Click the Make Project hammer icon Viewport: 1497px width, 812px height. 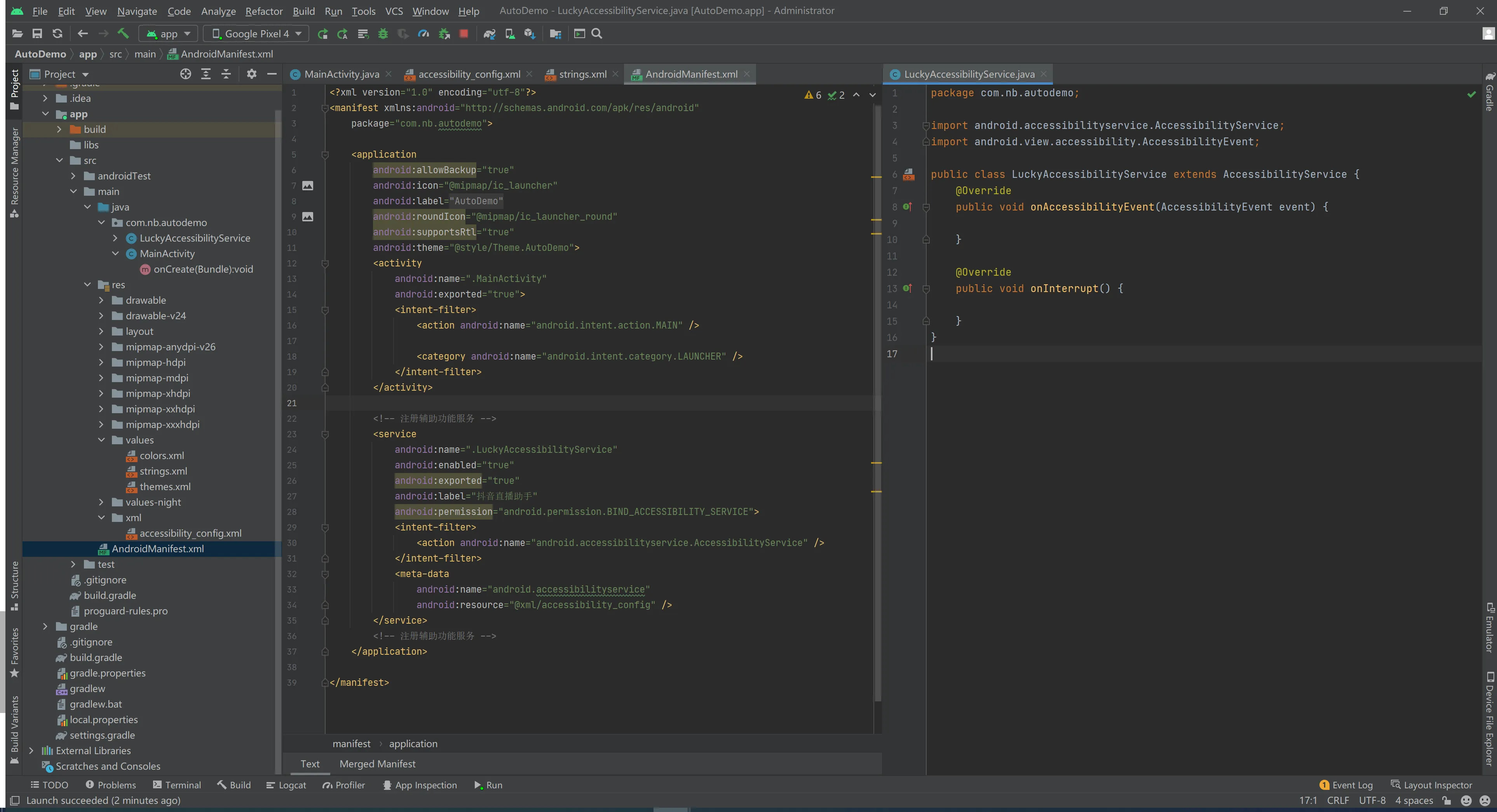[123, 34]
